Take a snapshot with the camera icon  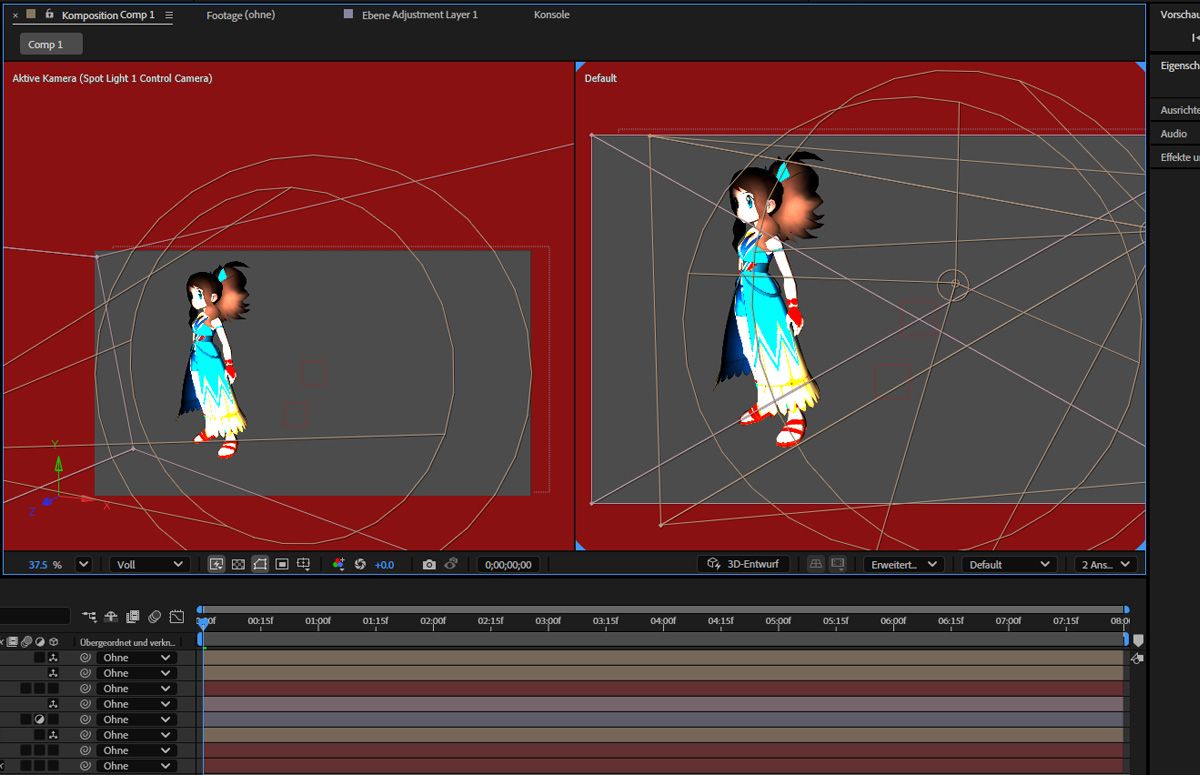(x=429, y=565)
